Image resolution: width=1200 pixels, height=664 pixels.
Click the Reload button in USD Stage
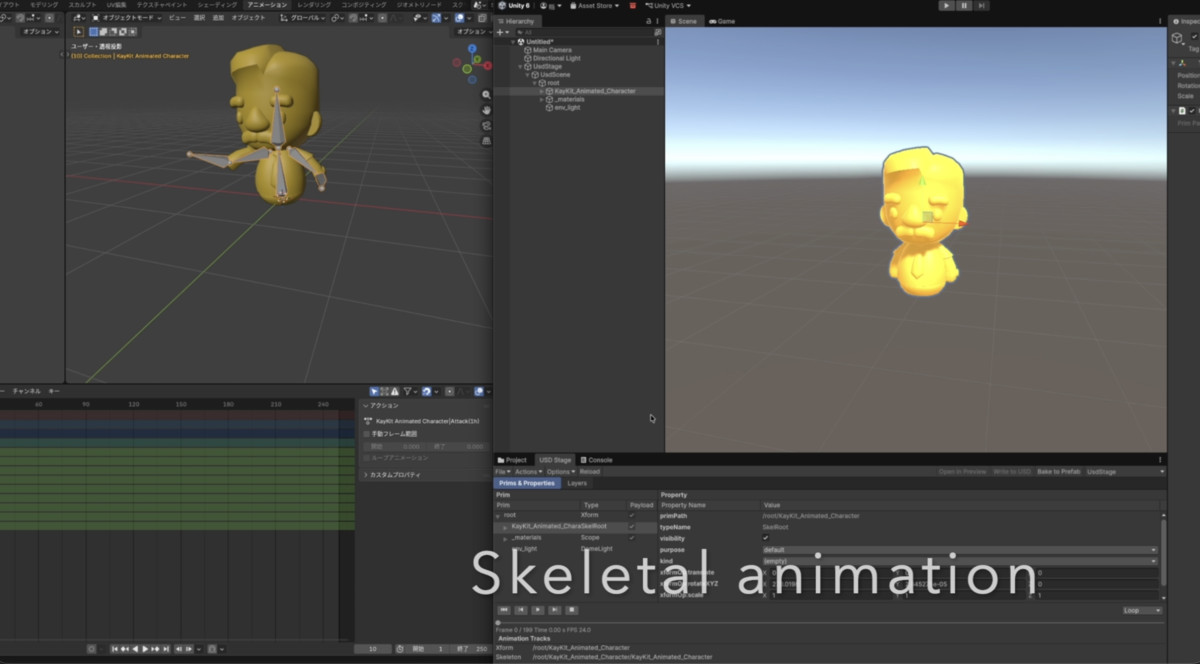pos(590,472)
